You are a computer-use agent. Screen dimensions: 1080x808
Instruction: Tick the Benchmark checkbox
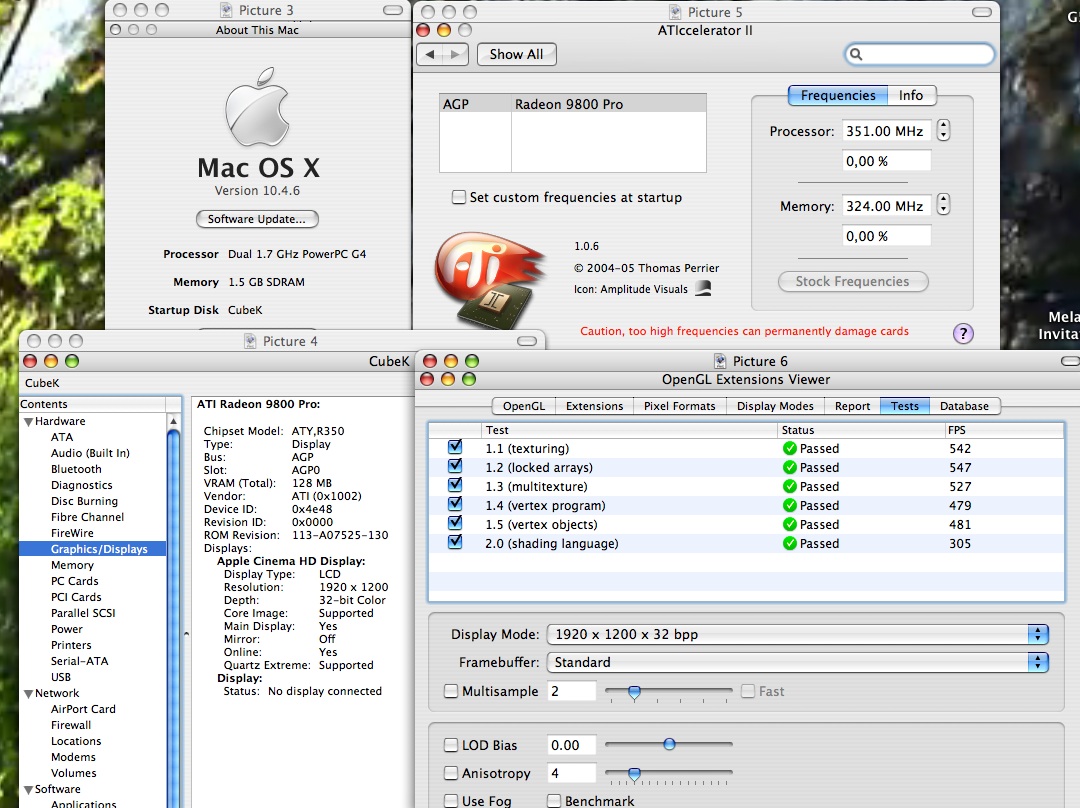pyautogui.click(x=554, y=800)
